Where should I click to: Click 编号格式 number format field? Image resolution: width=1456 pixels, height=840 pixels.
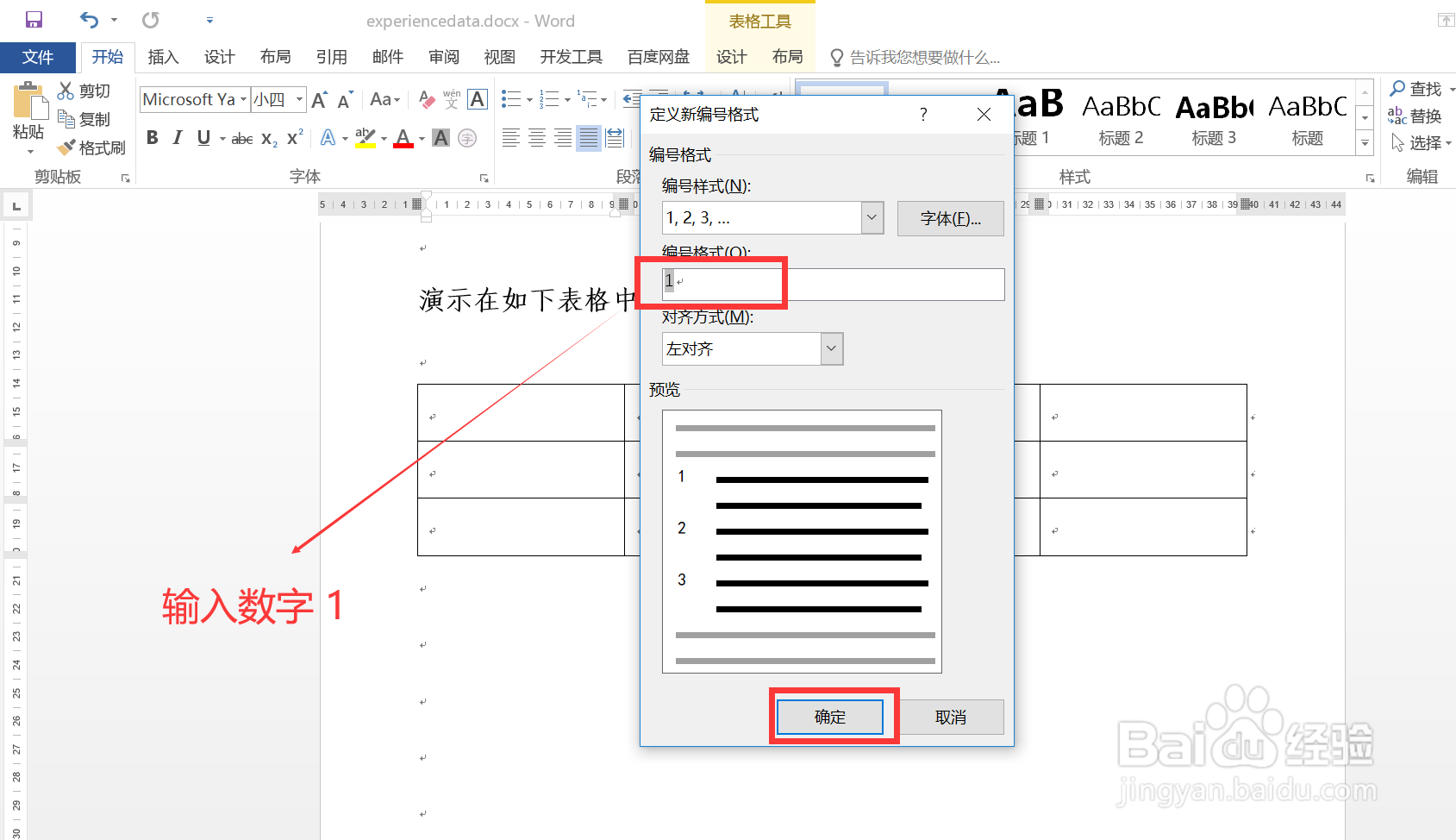pos(833,284)
